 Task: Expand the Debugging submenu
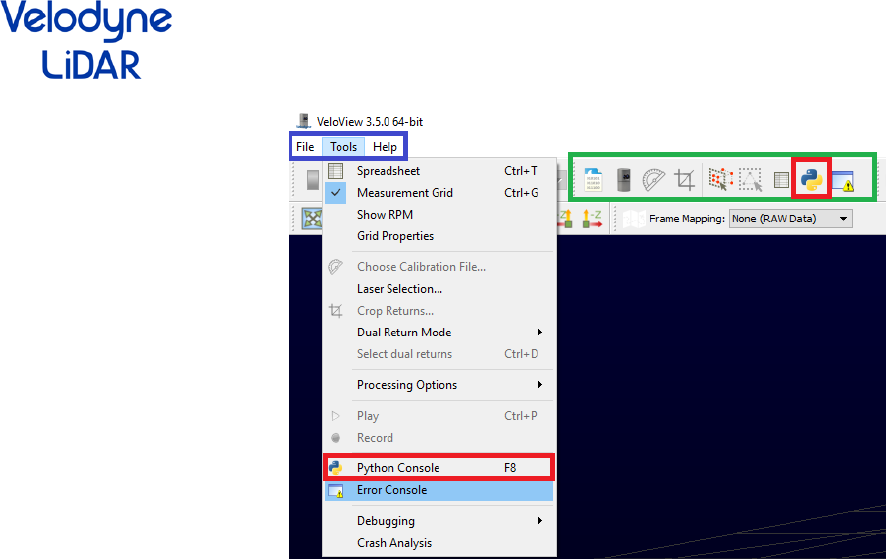(439, 521)
